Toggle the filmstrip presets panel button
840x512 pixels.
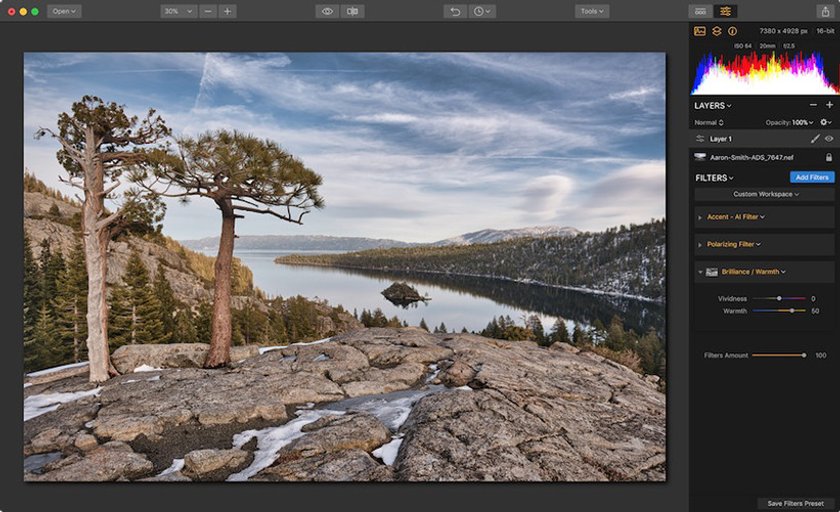[x=700, y=11]
